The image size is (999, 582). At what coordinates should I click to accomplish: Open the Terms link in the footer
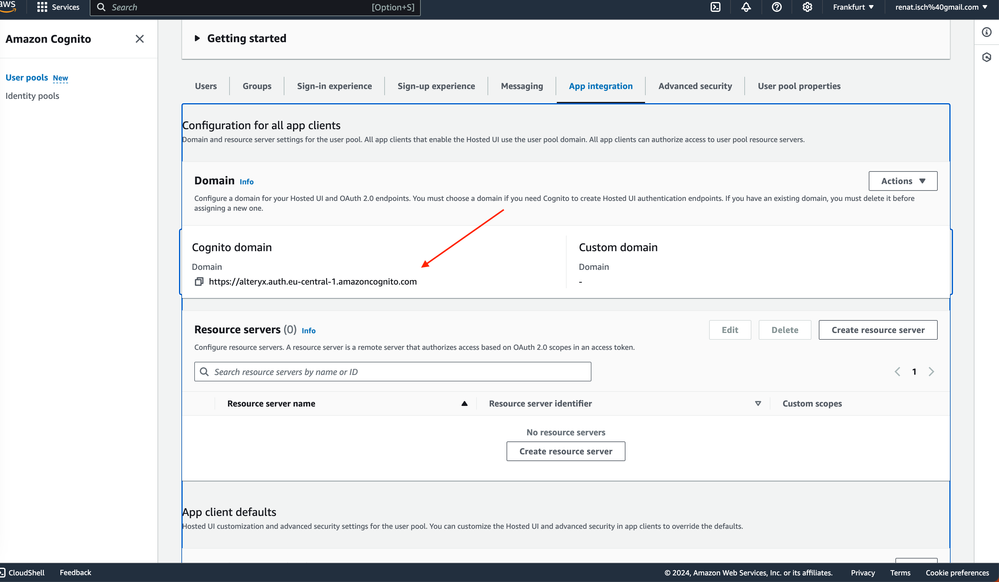click(x=900, y=572)
